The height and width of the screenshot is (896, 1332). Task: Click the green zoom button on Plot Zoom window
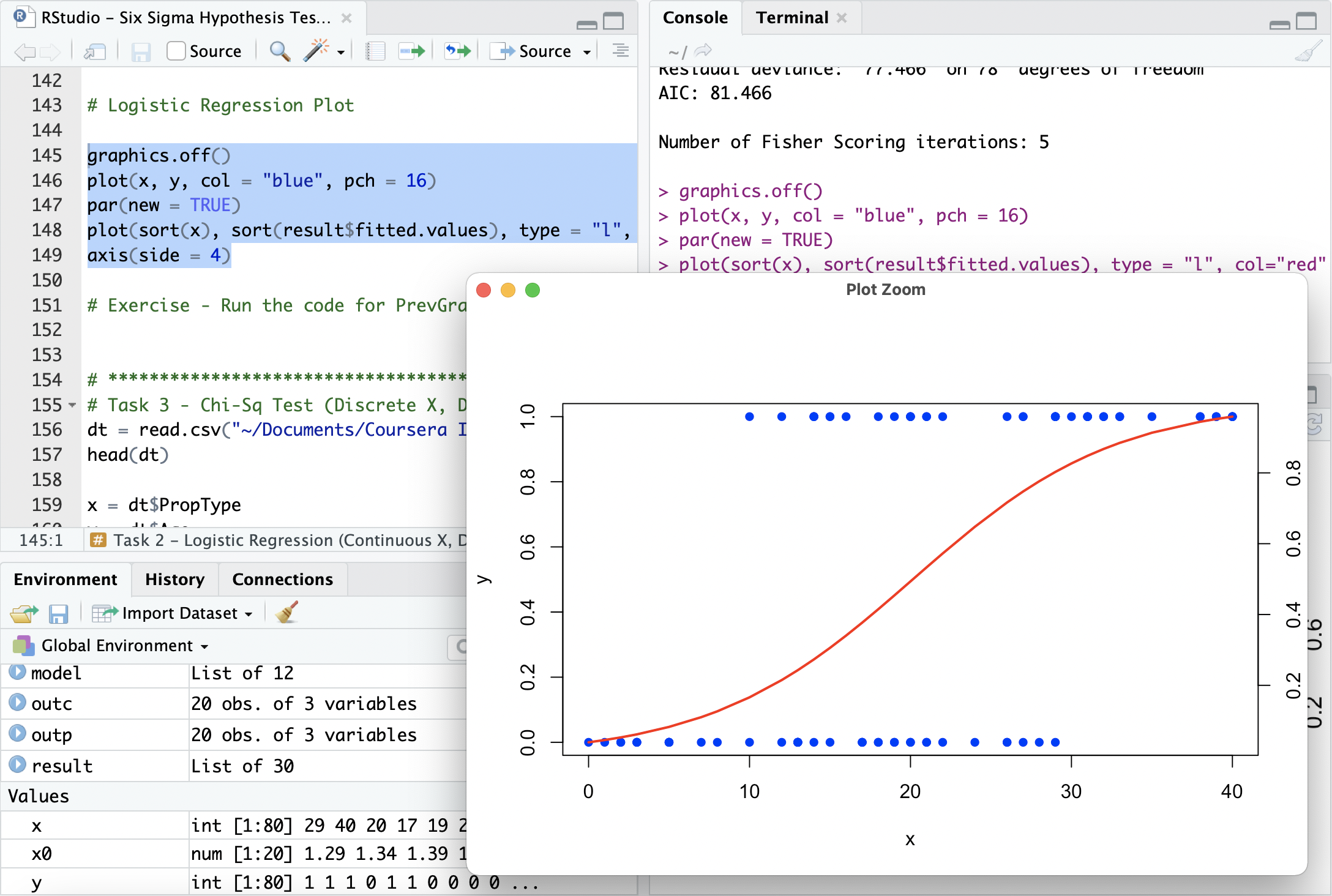pyautogui.click(x=532, y=290)
